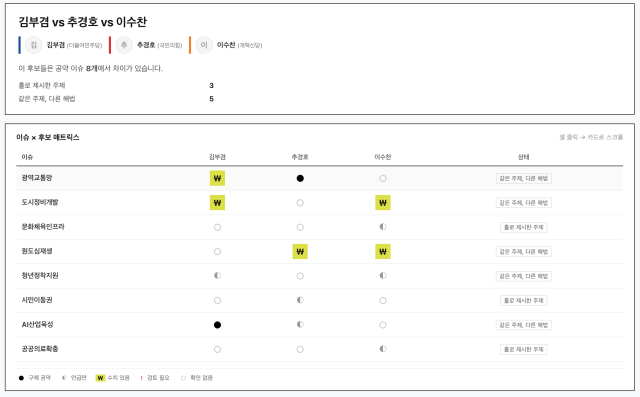Image resolution: width=640 pixels, height=397 pixels.
Task: Select the 문화체육인프라 issue label
Action: click(x=43, y=227)
